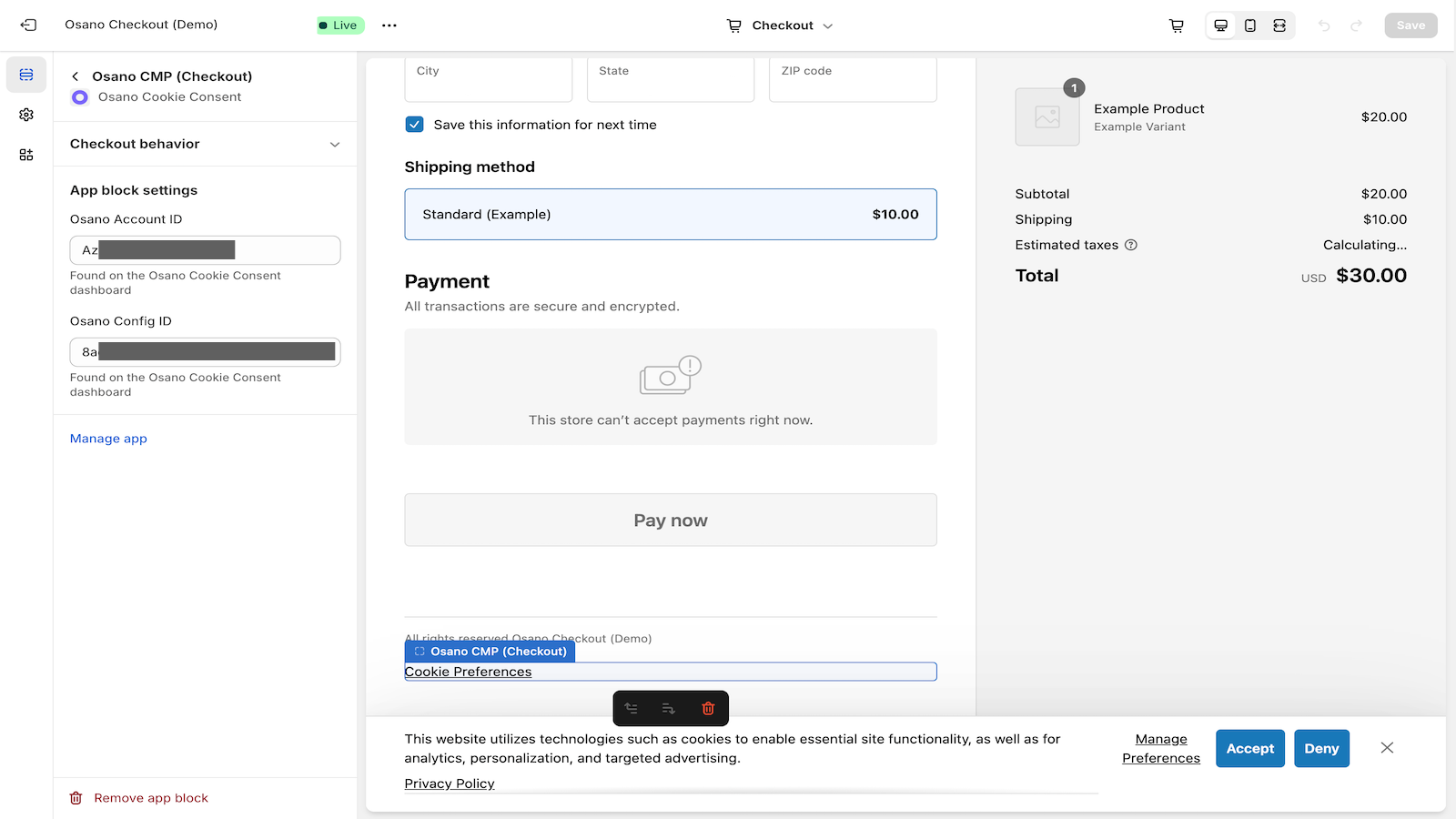Uncheck Save this information for next time
Screen dimensions: 1456x819
414,125
